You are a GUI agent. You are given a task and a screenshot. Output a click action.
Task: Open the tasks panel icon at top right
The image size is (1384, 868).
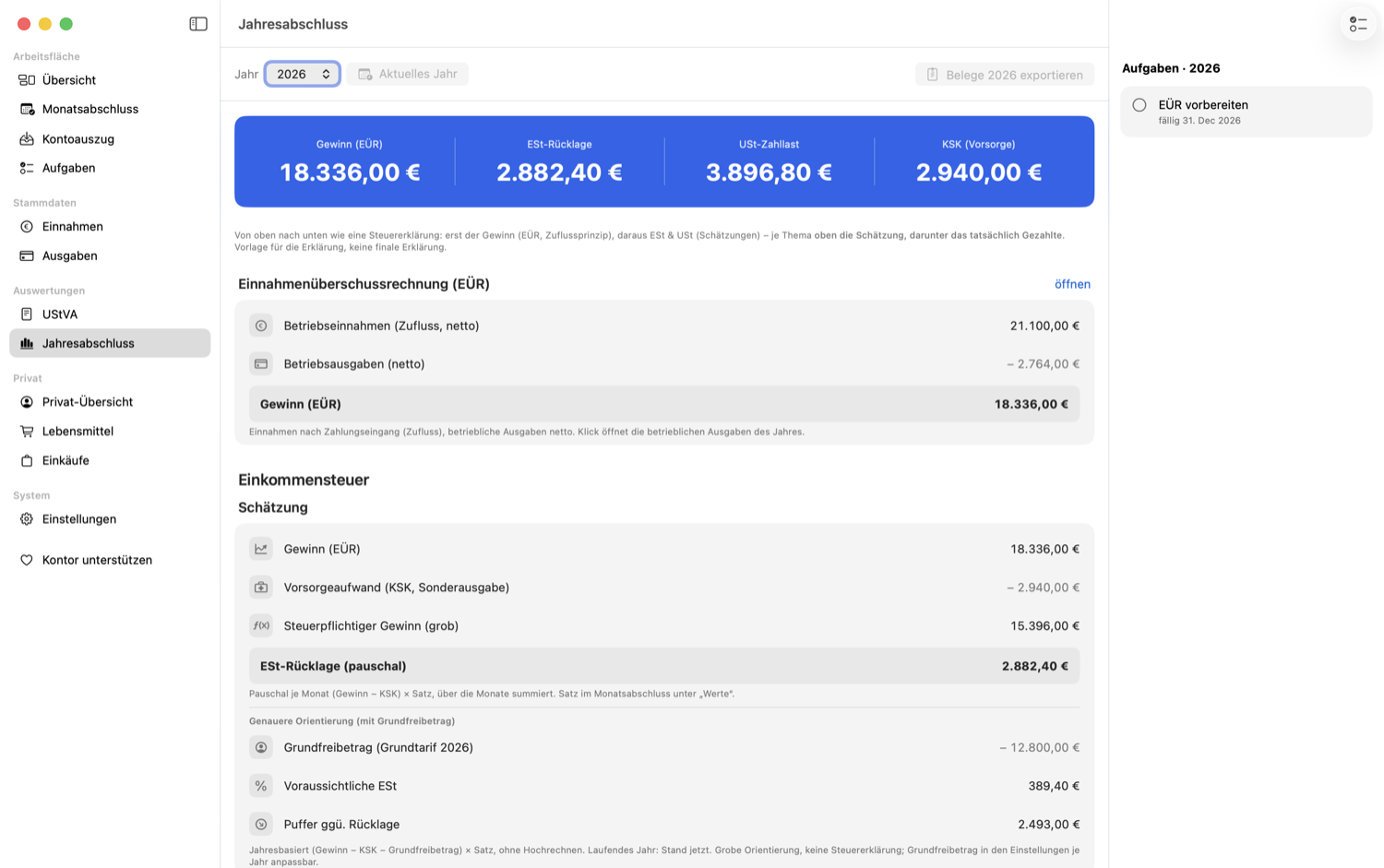(1358, 24)
